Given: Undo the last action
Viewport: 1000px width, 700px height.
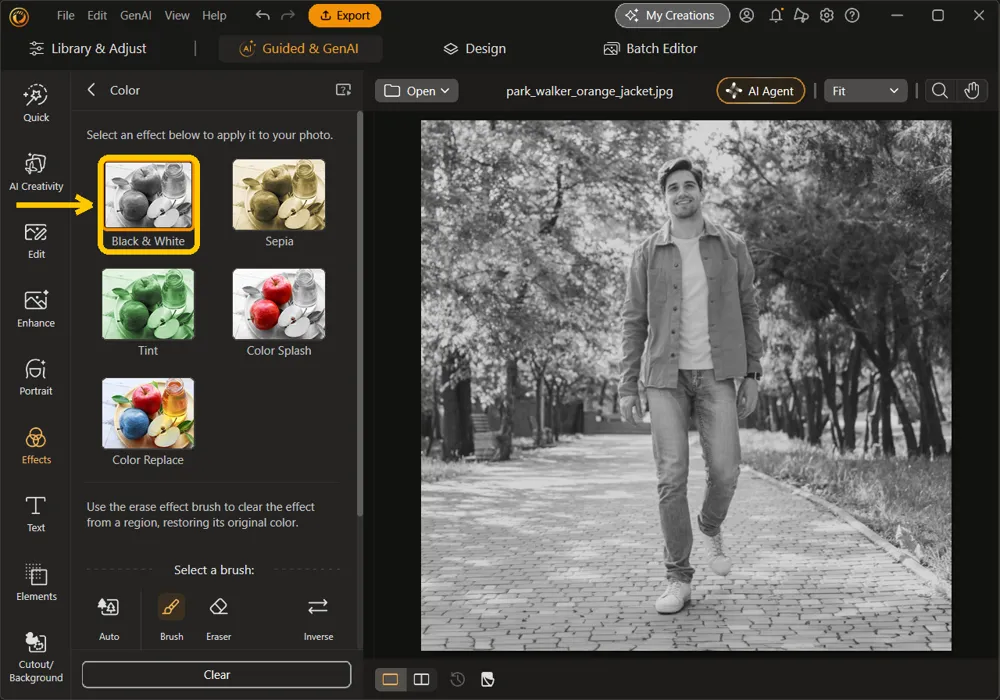Looking at the screenshot, I should point(263,15).
